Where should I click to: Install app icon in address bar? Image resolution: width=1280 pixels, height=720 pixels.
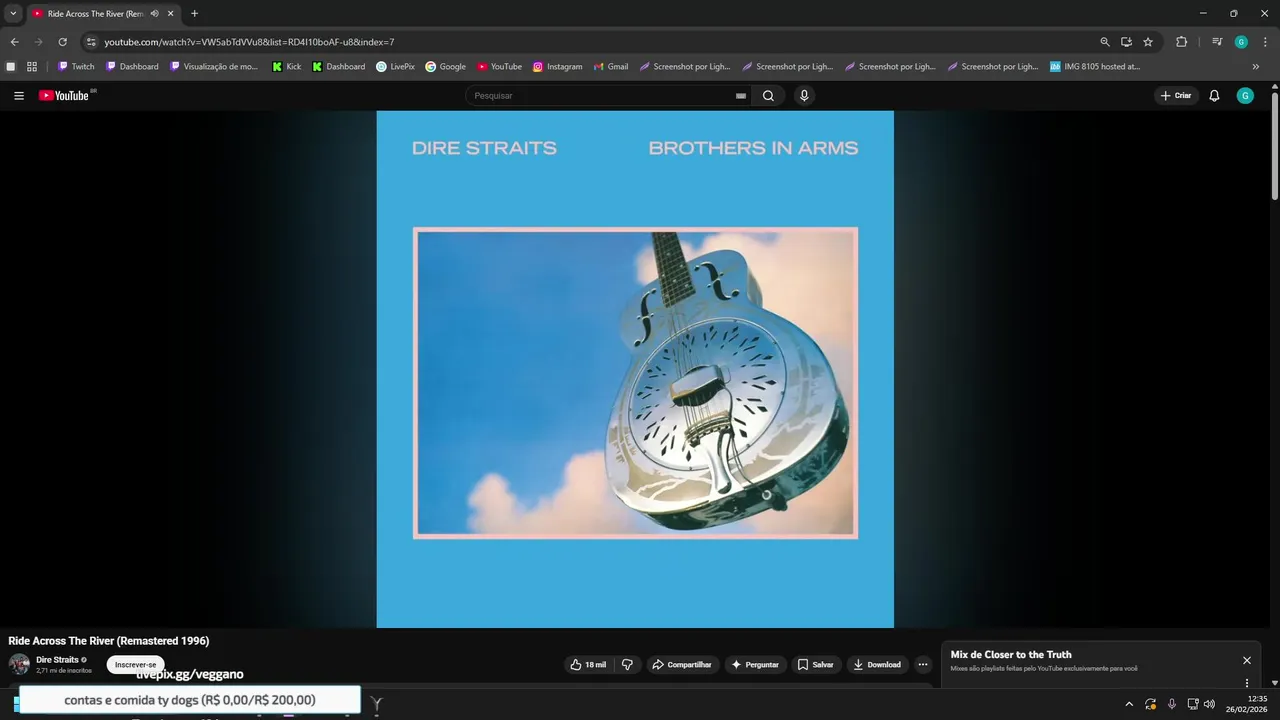click(x=1126, y=42)
